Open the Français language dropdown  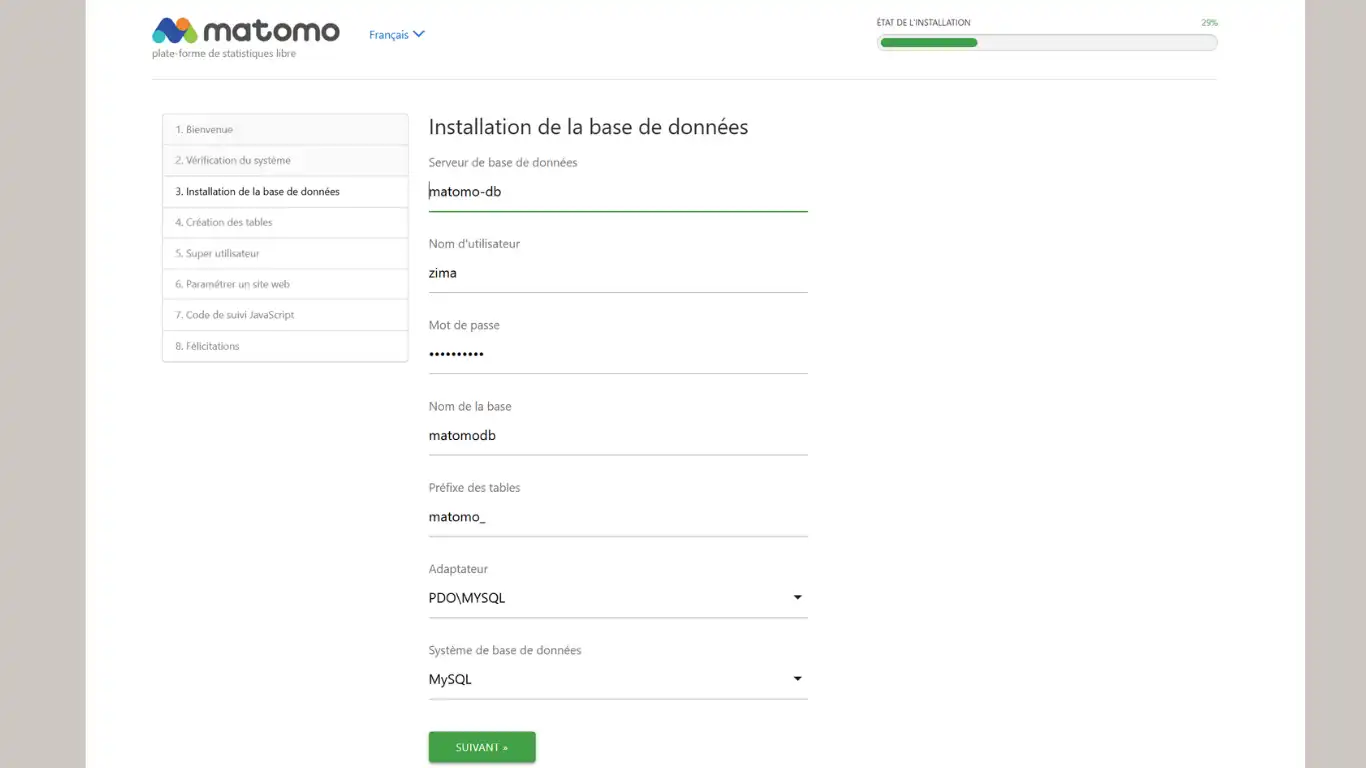389,35
